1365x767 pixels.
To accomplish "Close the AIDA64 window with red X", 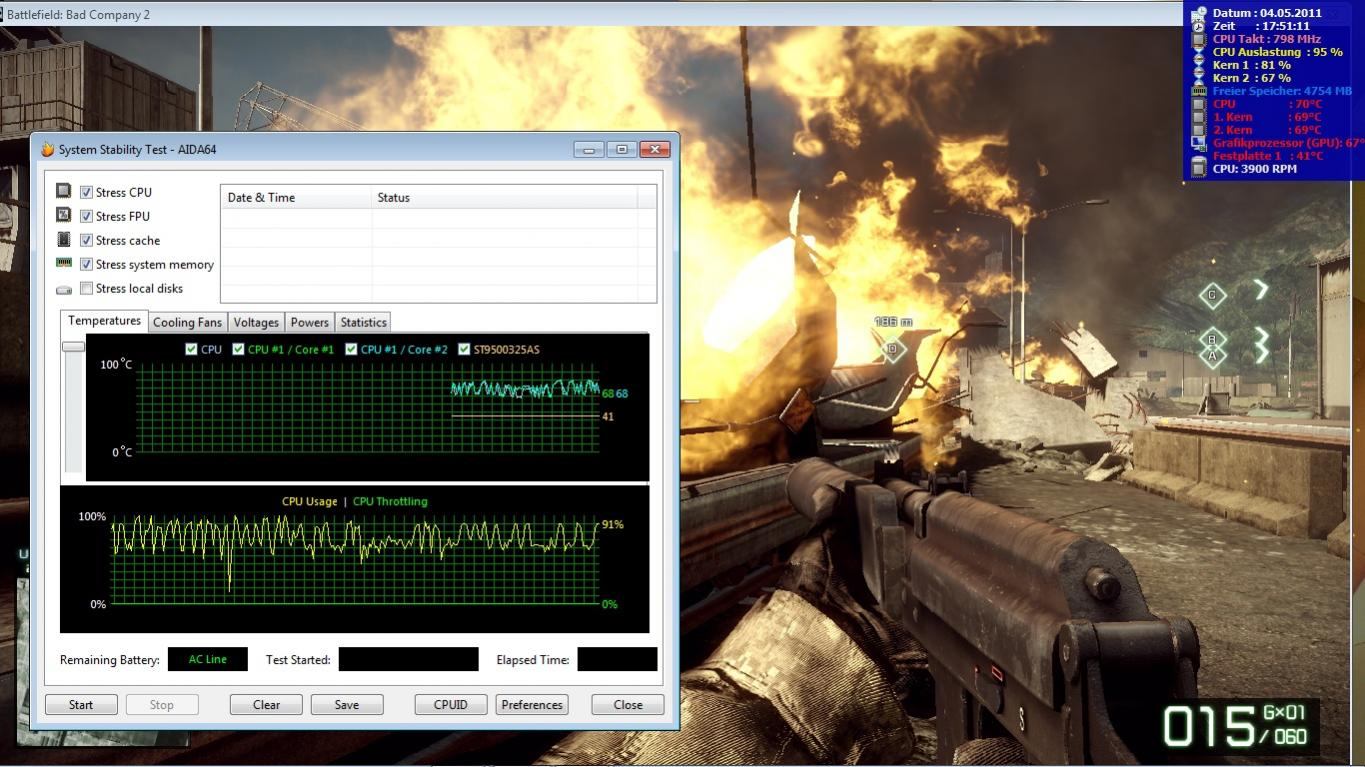I will [654, 150].
